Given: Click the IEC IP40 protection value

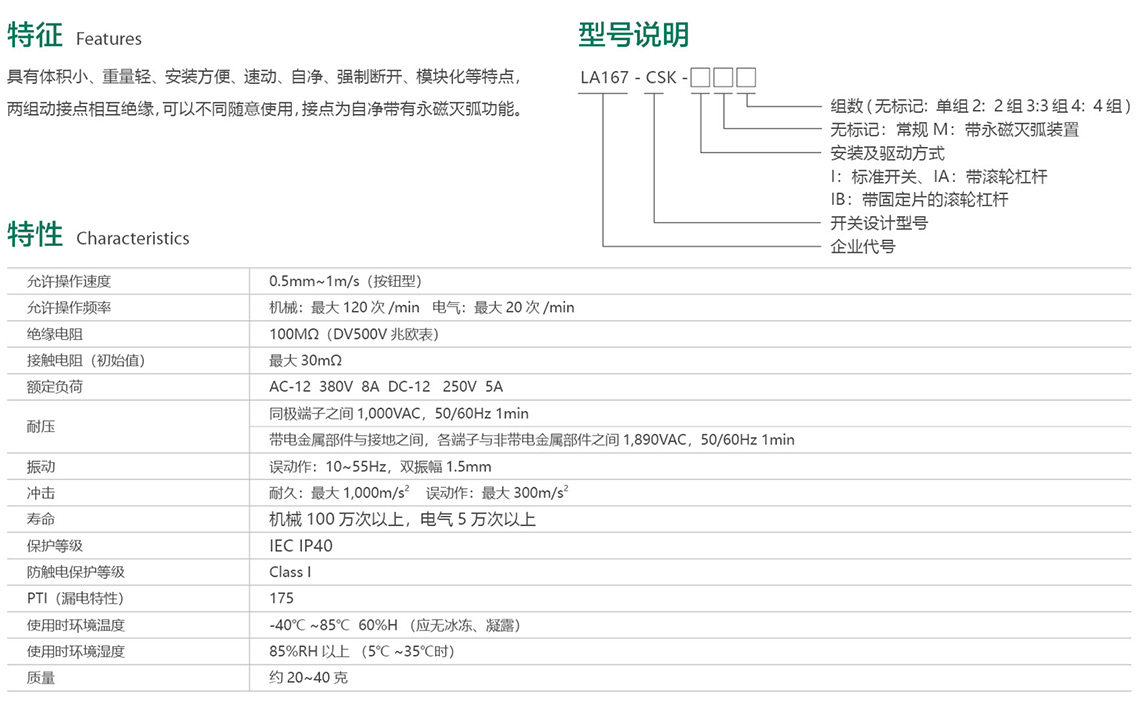Looking at the screenshot, I should 301,546.
